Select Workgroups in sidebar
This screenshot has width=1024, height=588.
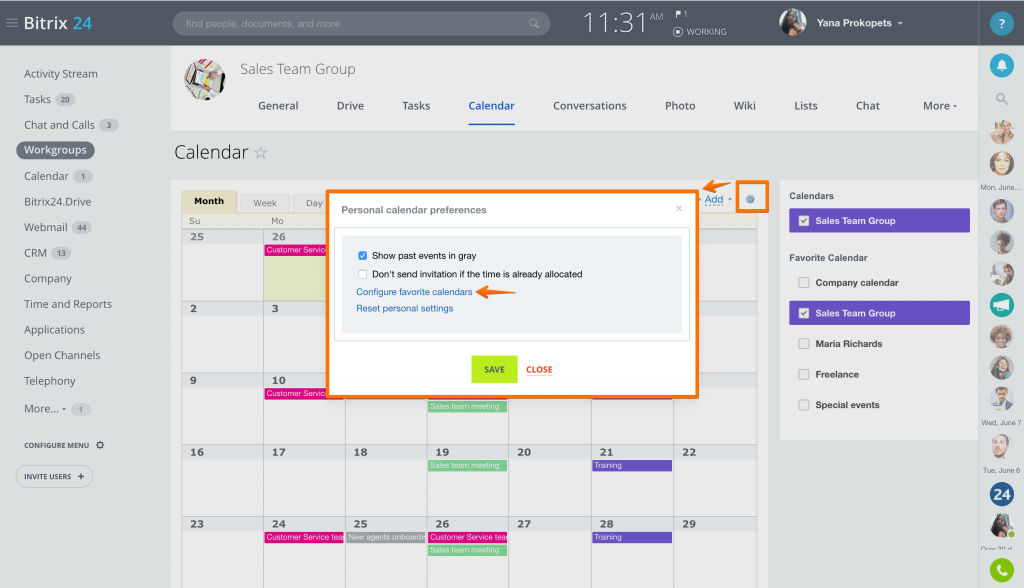[56, 150]
